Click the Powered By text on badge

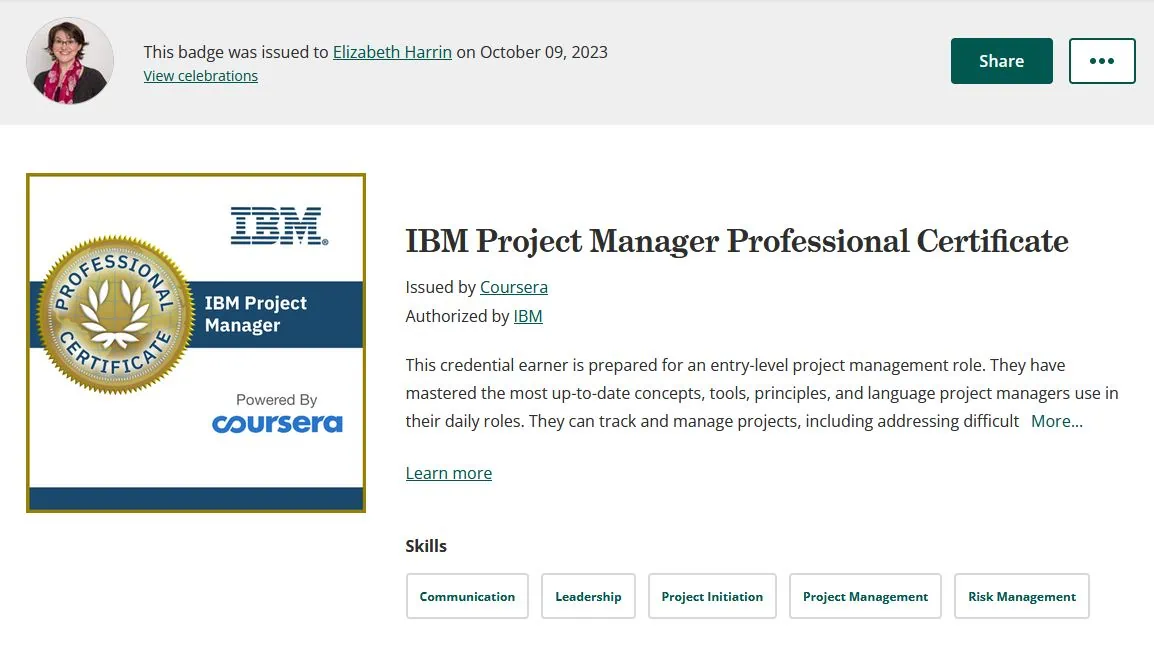point(277,400)
